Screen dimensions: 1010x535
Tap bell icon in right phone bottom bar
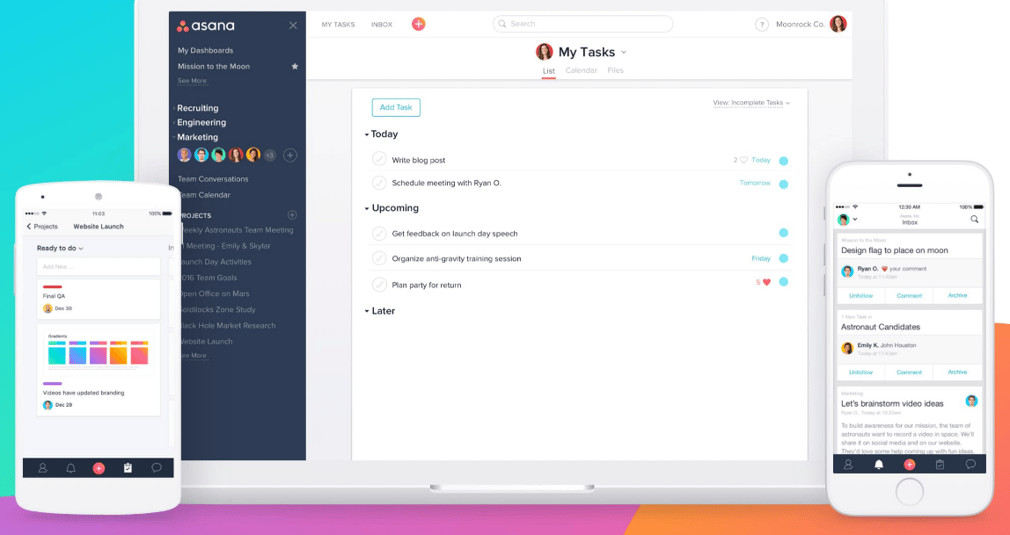(879, 464)
